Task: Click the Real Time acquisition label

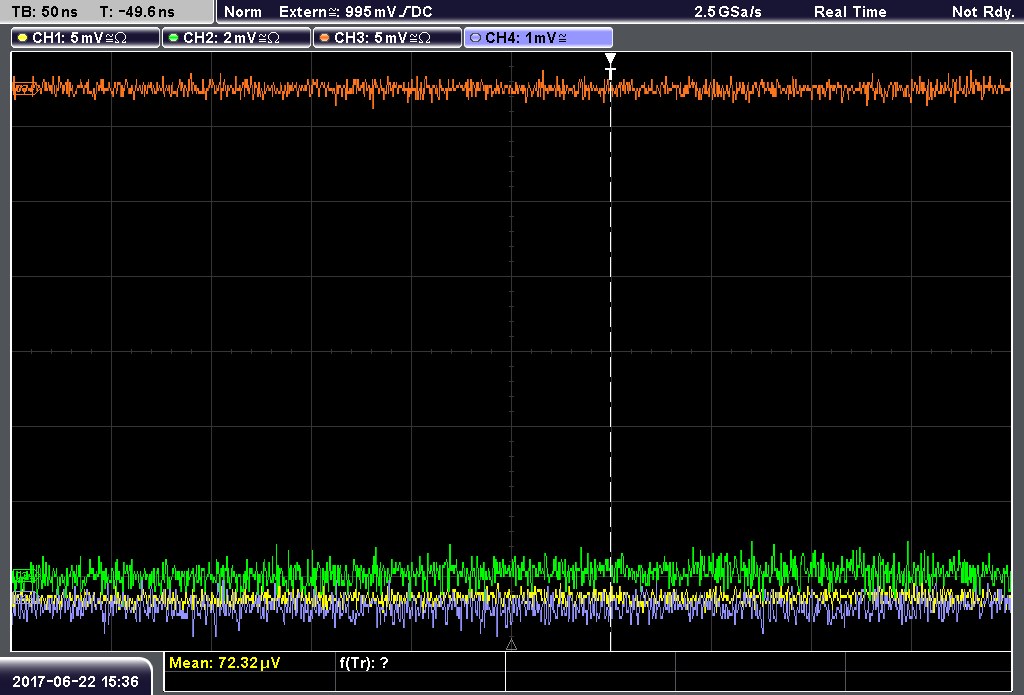Action: coord(850,12)
